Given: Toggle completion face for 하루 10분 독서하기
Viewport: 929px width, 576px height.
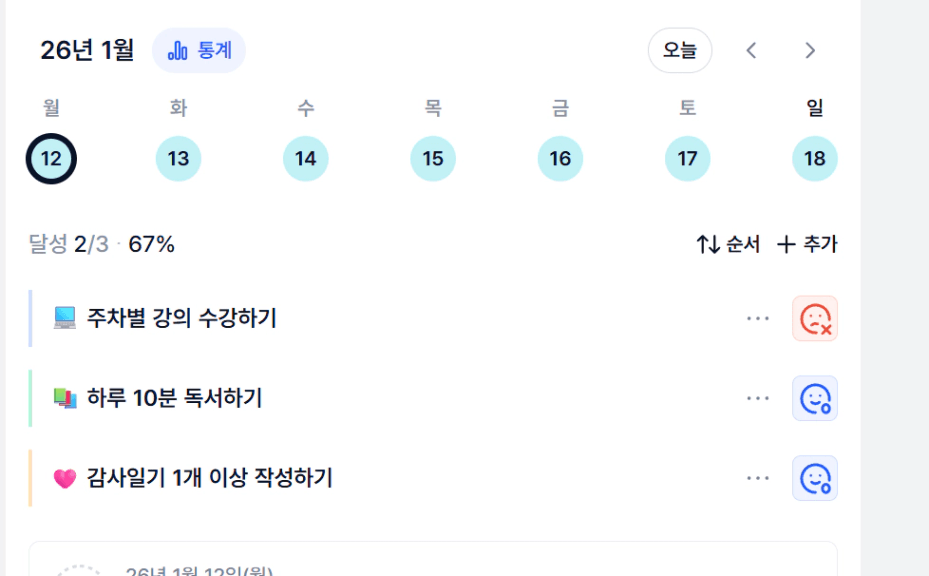Looking at the screenshot, I should pyautogui.click(x=815, y=398).
